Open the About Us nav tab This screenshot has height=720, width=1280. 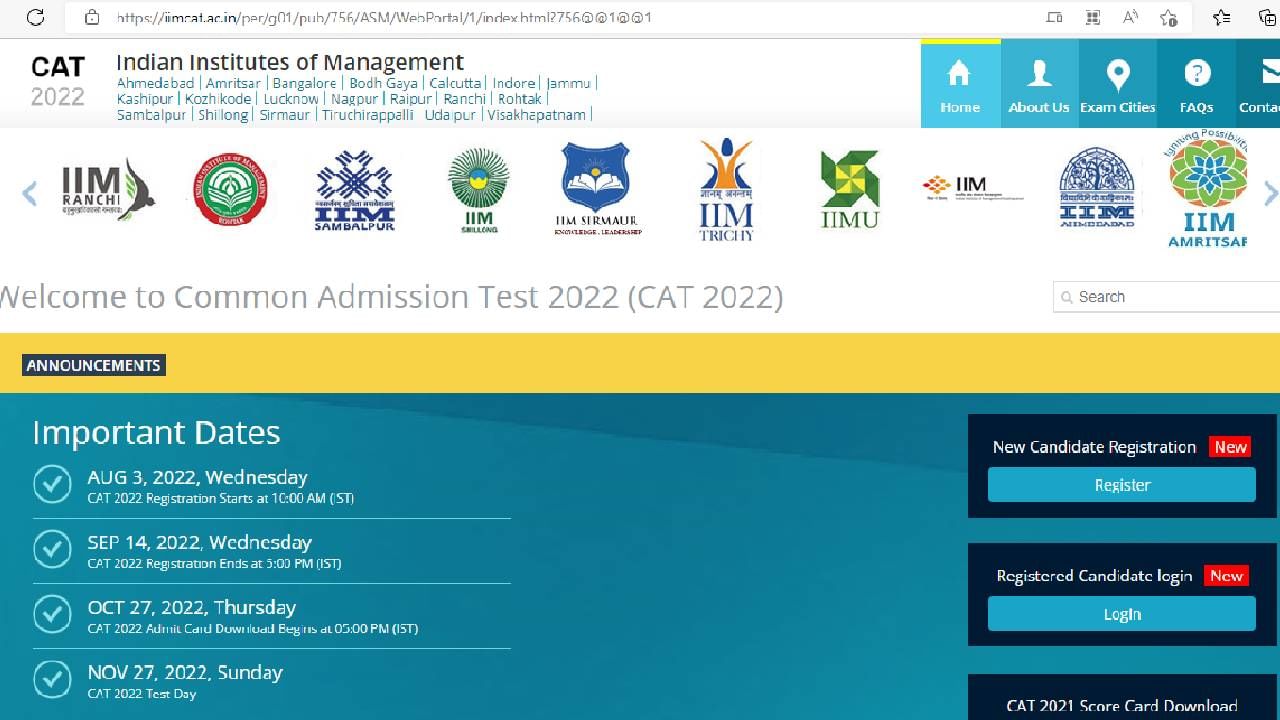click(1039, 86)
